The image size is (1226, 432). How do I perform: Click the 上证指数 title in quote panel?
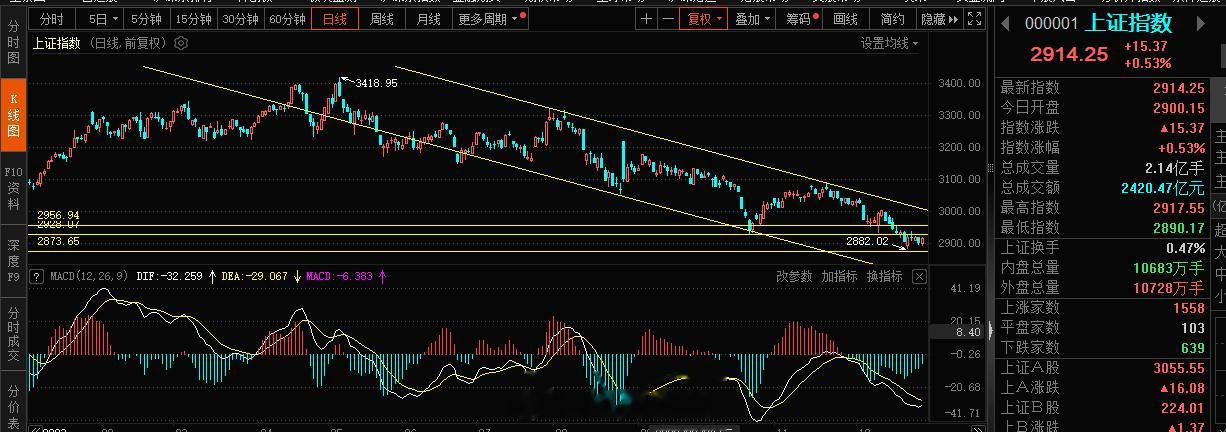coord(1128,23)
